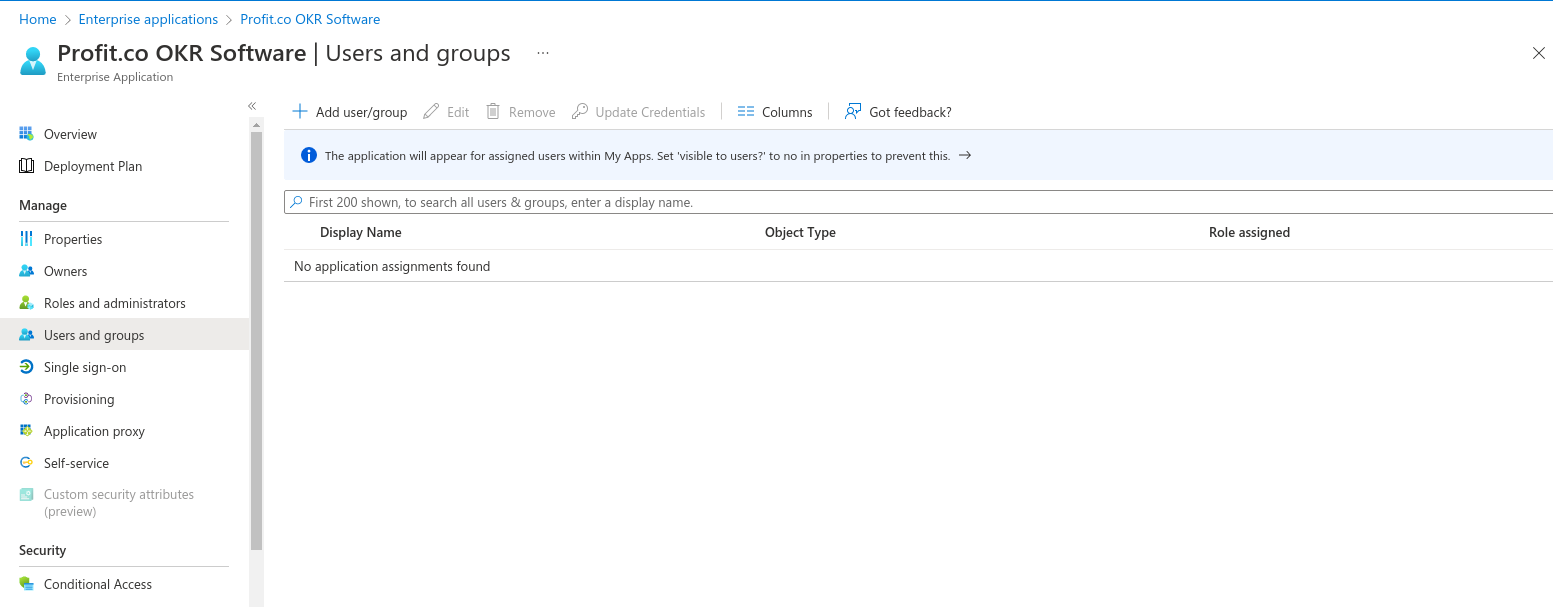
Task: Close the Users and groups blade
Action: pos(1539,53)
